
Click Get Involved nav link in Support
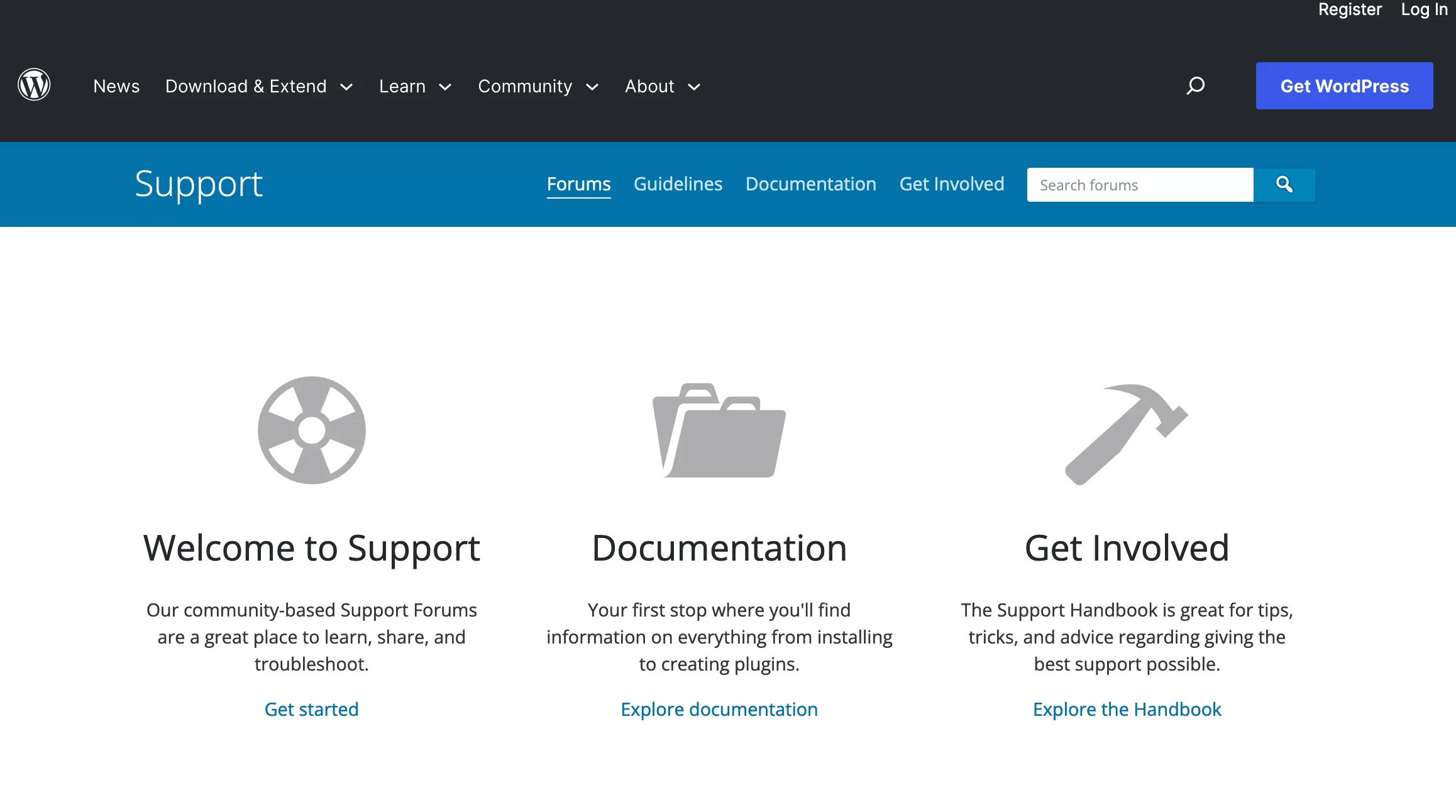[x=952, y=184]
